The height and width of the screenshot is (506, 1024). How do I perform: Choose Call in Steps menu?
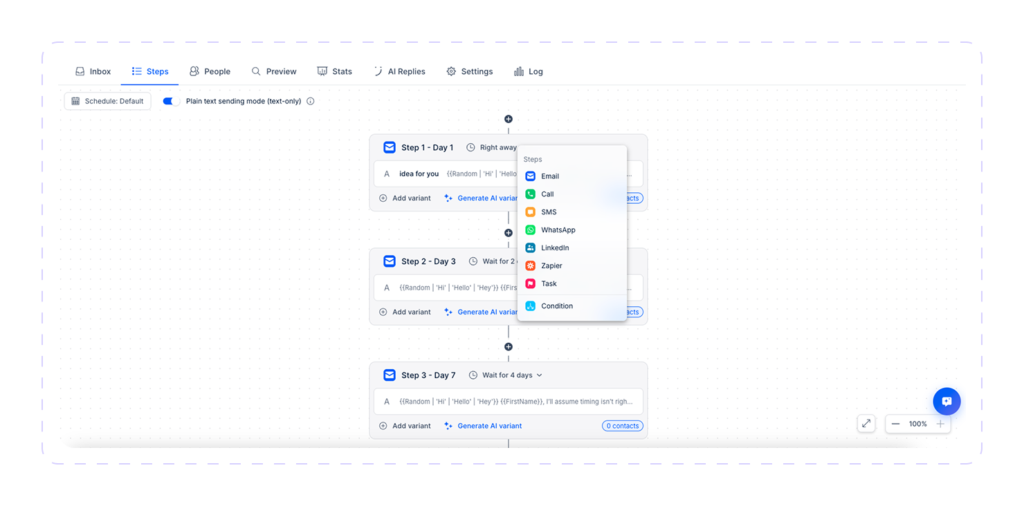(571, 194)
